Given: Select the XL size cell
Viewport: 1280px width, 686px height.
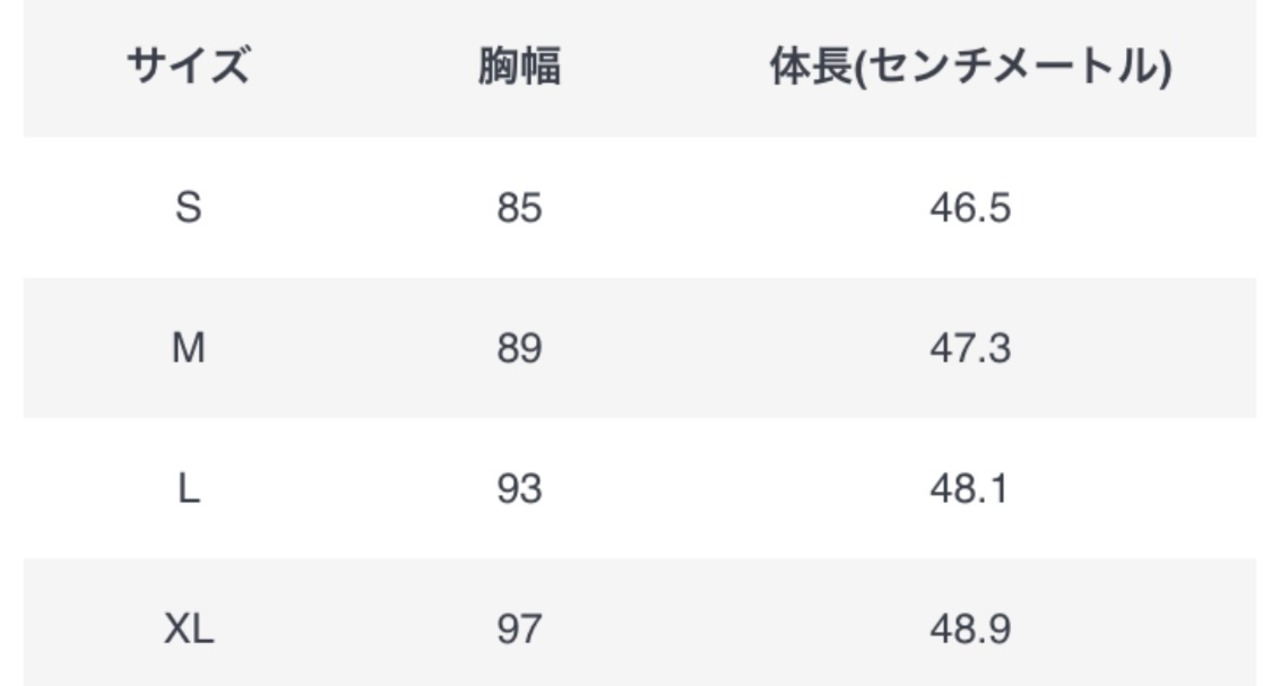Looking at the screenshot, I should coord(188,629).
